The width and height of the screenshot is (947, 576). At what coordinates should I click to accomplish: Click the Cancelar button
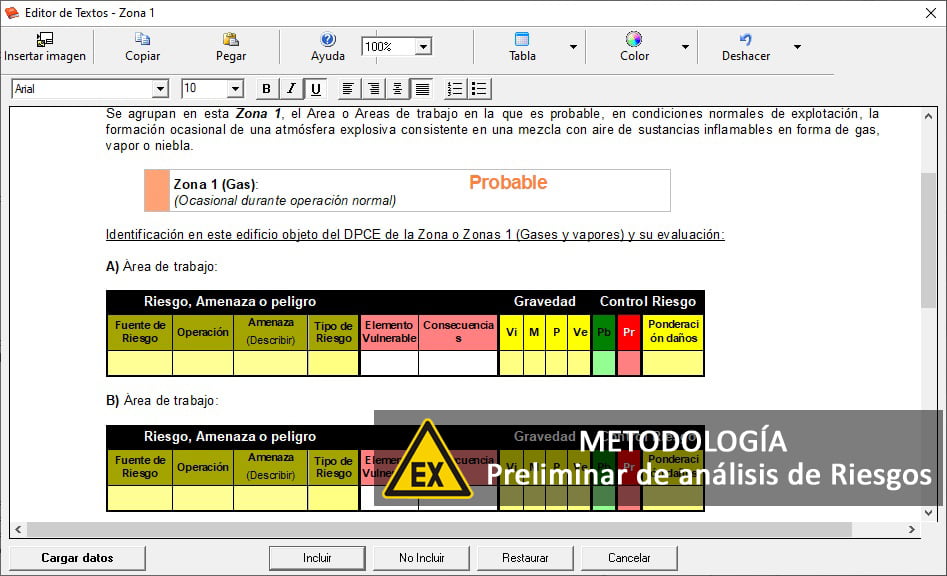point(629,558)
